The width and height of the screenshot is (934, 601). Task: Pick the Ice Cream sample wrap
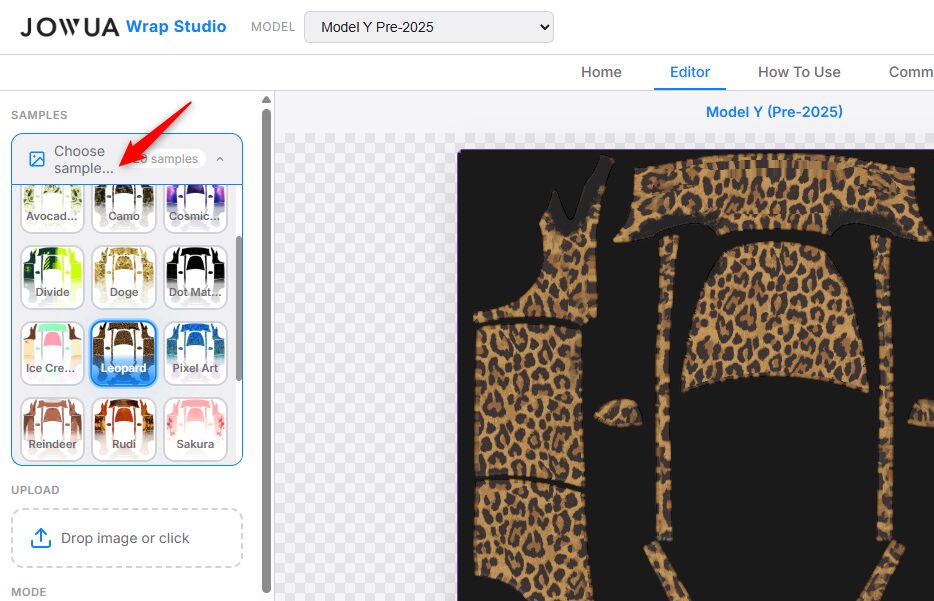coord(52,353)
